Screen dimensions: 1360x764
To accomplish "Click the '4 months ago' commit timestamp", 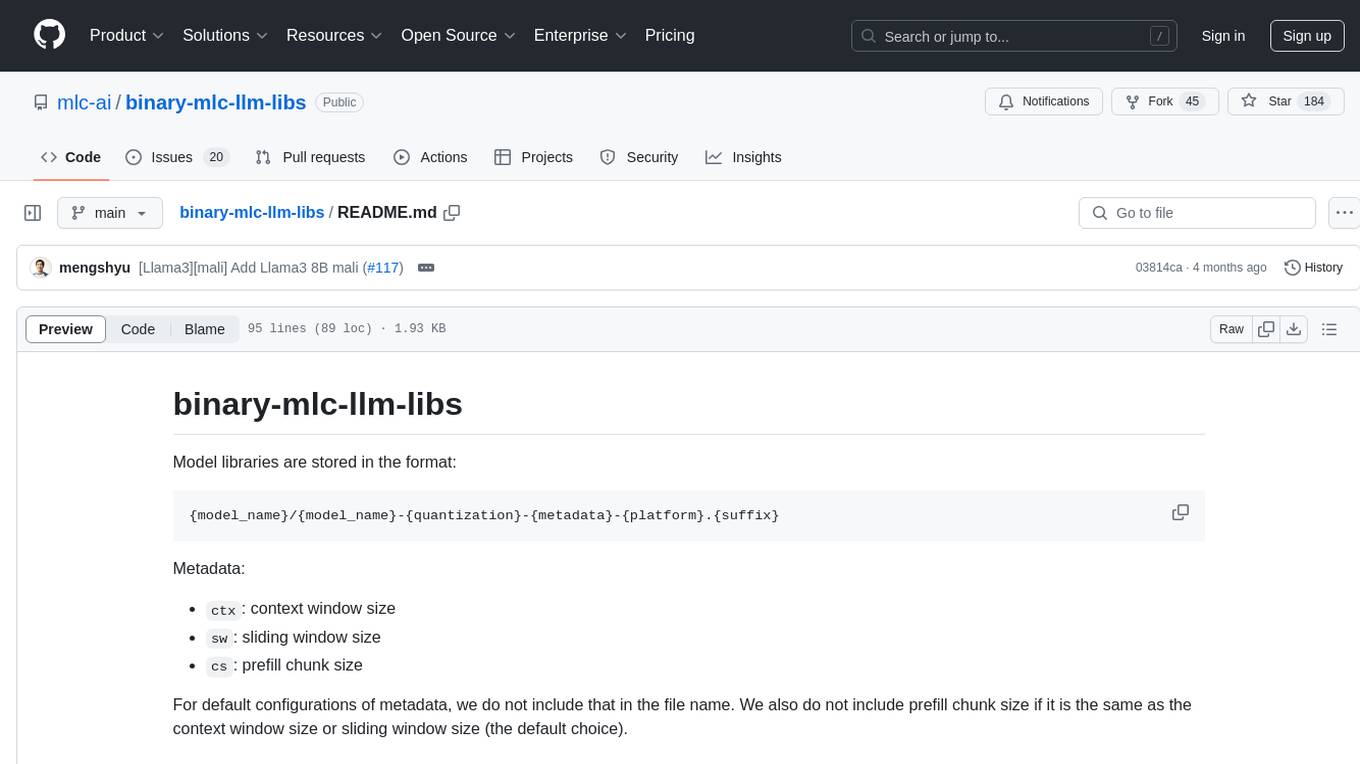I will [1229, 268].
